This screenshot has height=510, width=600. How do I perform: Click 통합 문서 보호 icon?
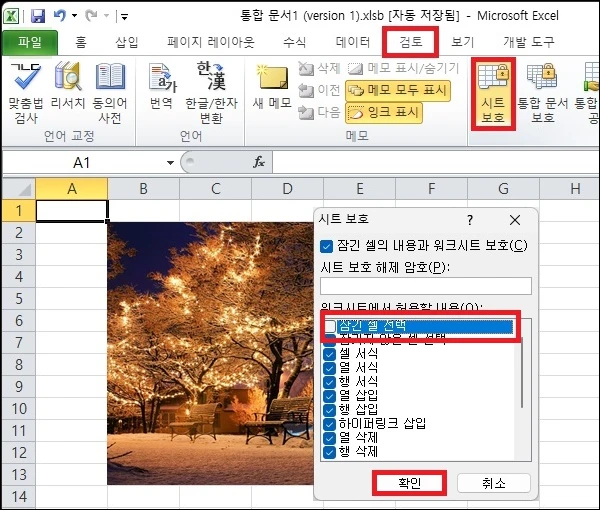pos(542,94)
